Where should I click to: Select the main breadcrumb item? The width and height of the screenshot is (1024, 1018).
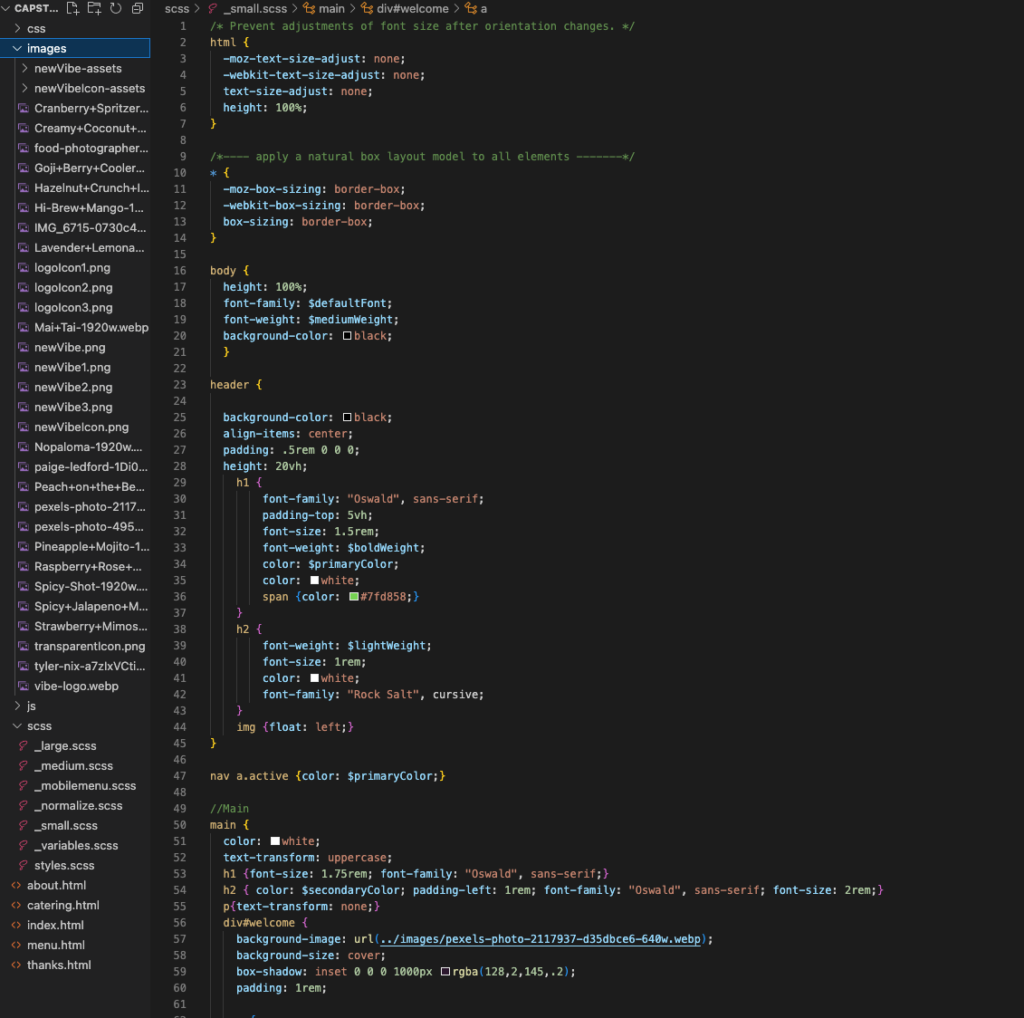[x=331, y=9]
